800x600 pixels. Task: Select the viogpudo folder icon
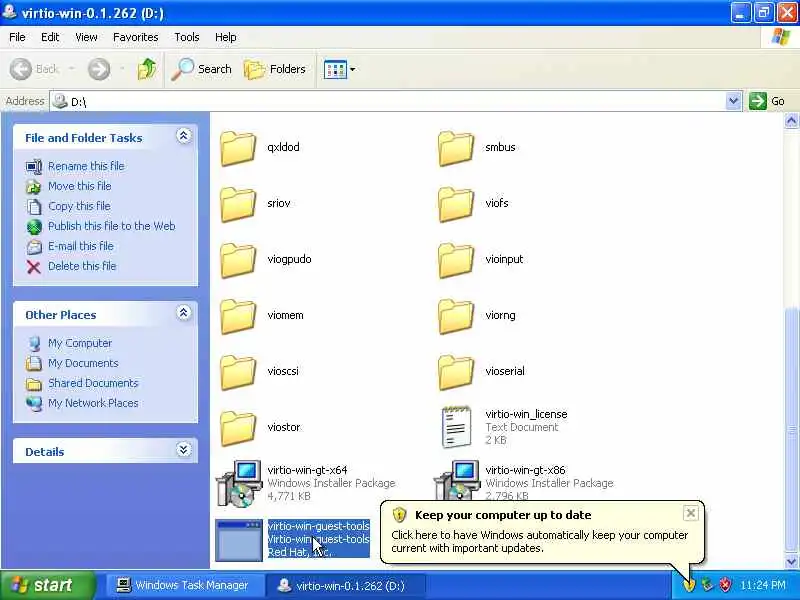(238, 261)
